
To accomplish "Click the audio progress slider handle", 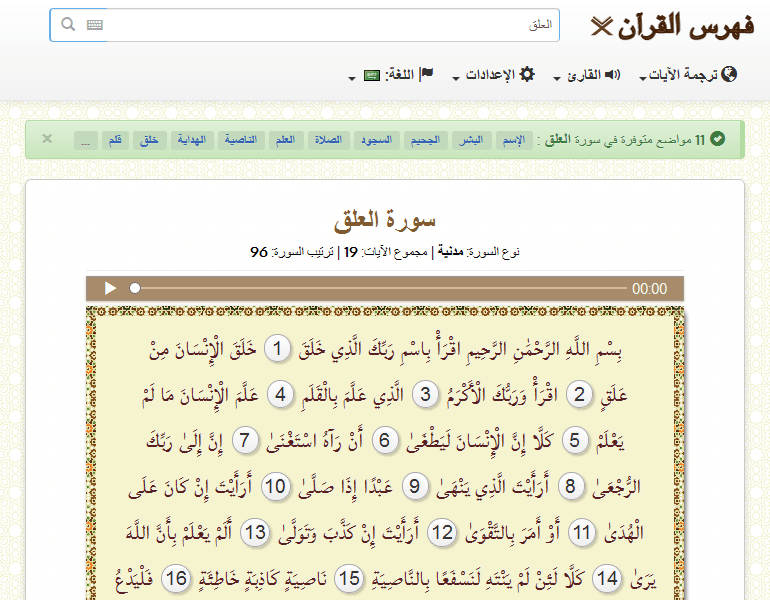I will pos(135,288).
